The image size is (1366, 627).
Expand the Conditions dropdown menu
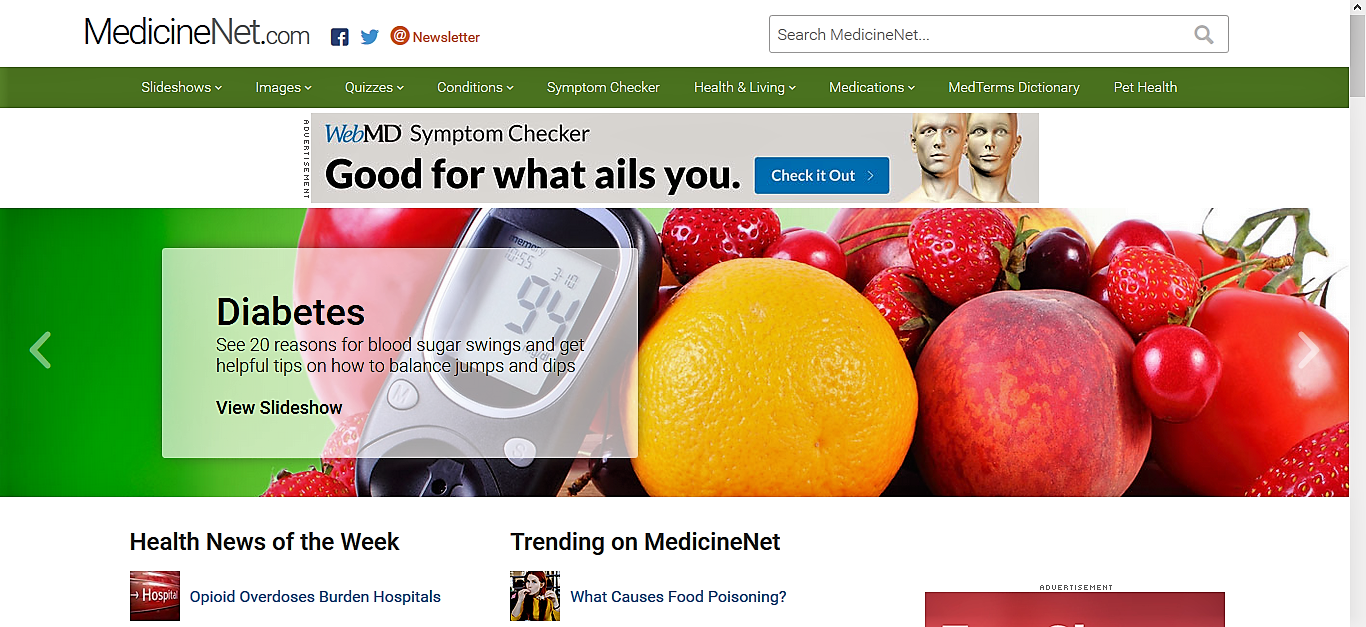pyautogui.click(x=475, y=87)
